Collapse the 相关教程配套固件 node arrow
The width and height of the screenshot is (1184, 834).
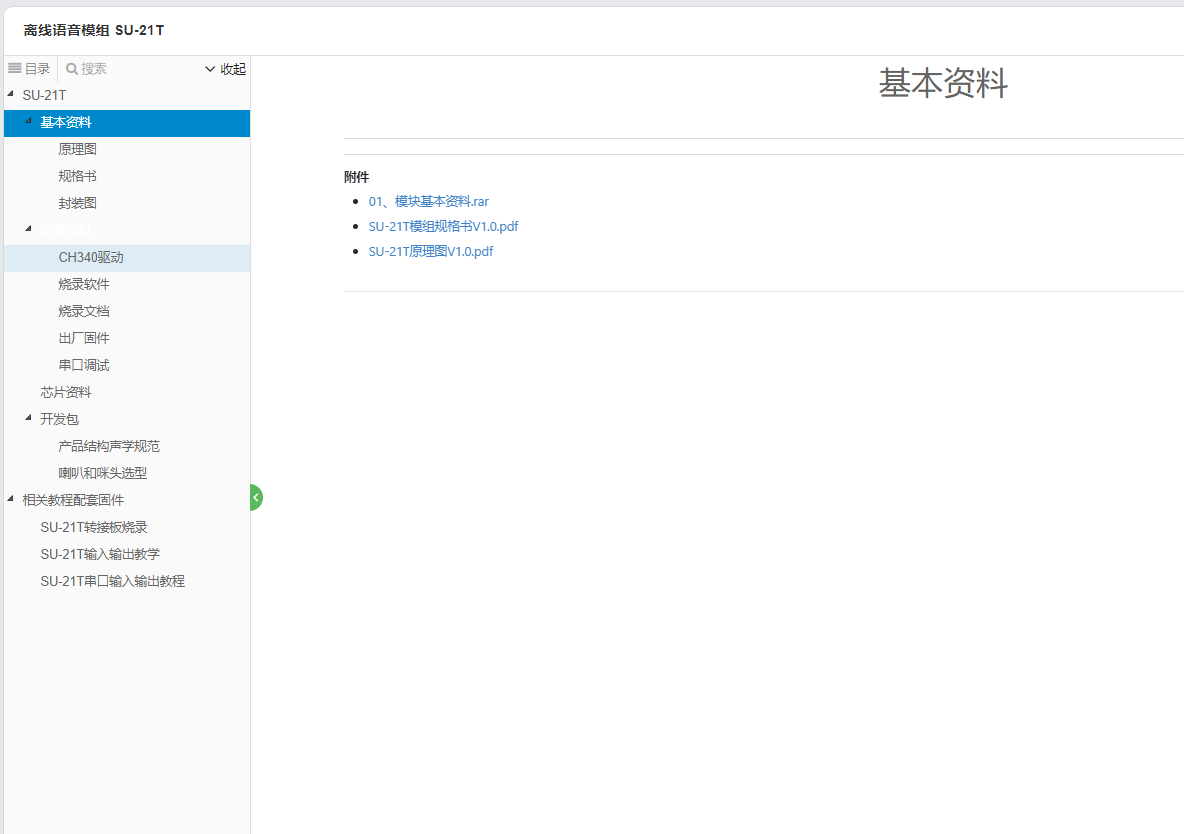[10, 499]
